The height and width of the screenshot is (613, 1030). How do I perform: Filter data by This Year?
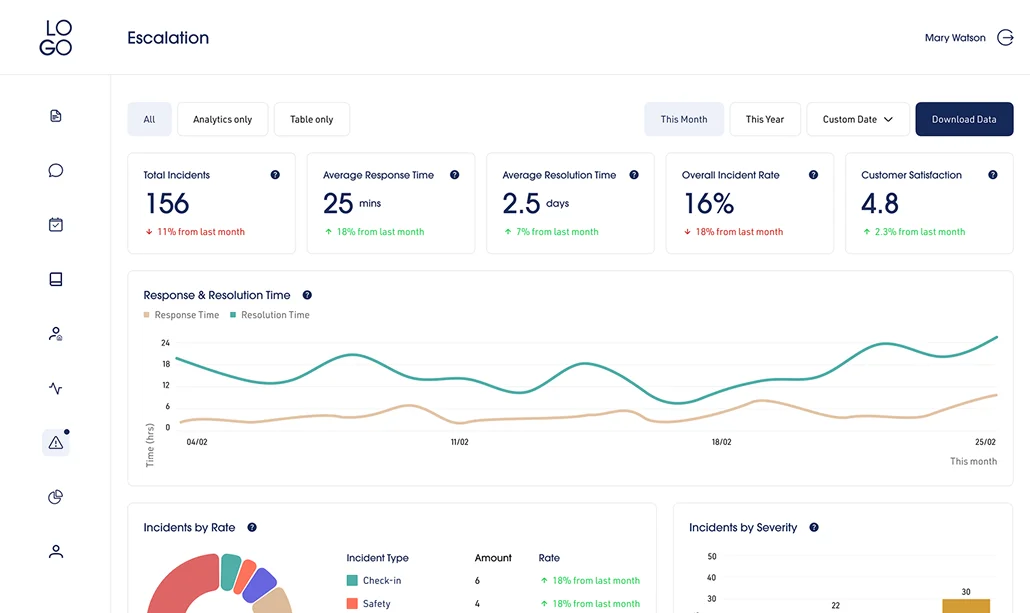click(x=764, y=119)
